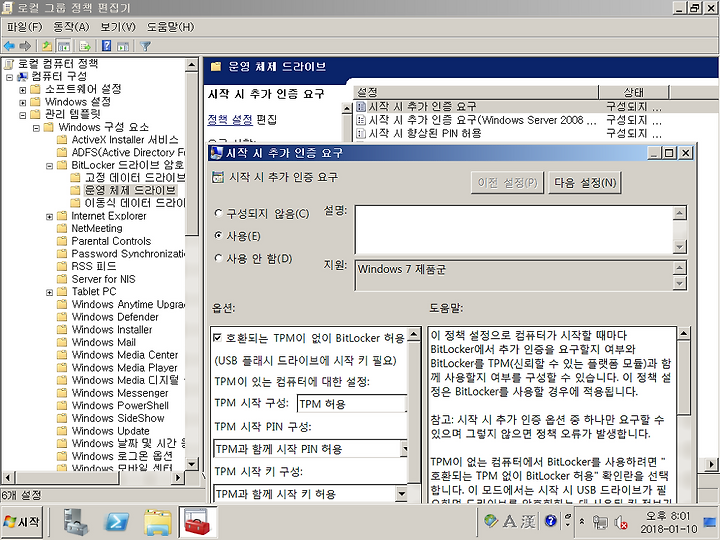Click the Forward arrow toolbar icon
The height and width of the screenshot is (540, 720).
coord(25,46)
